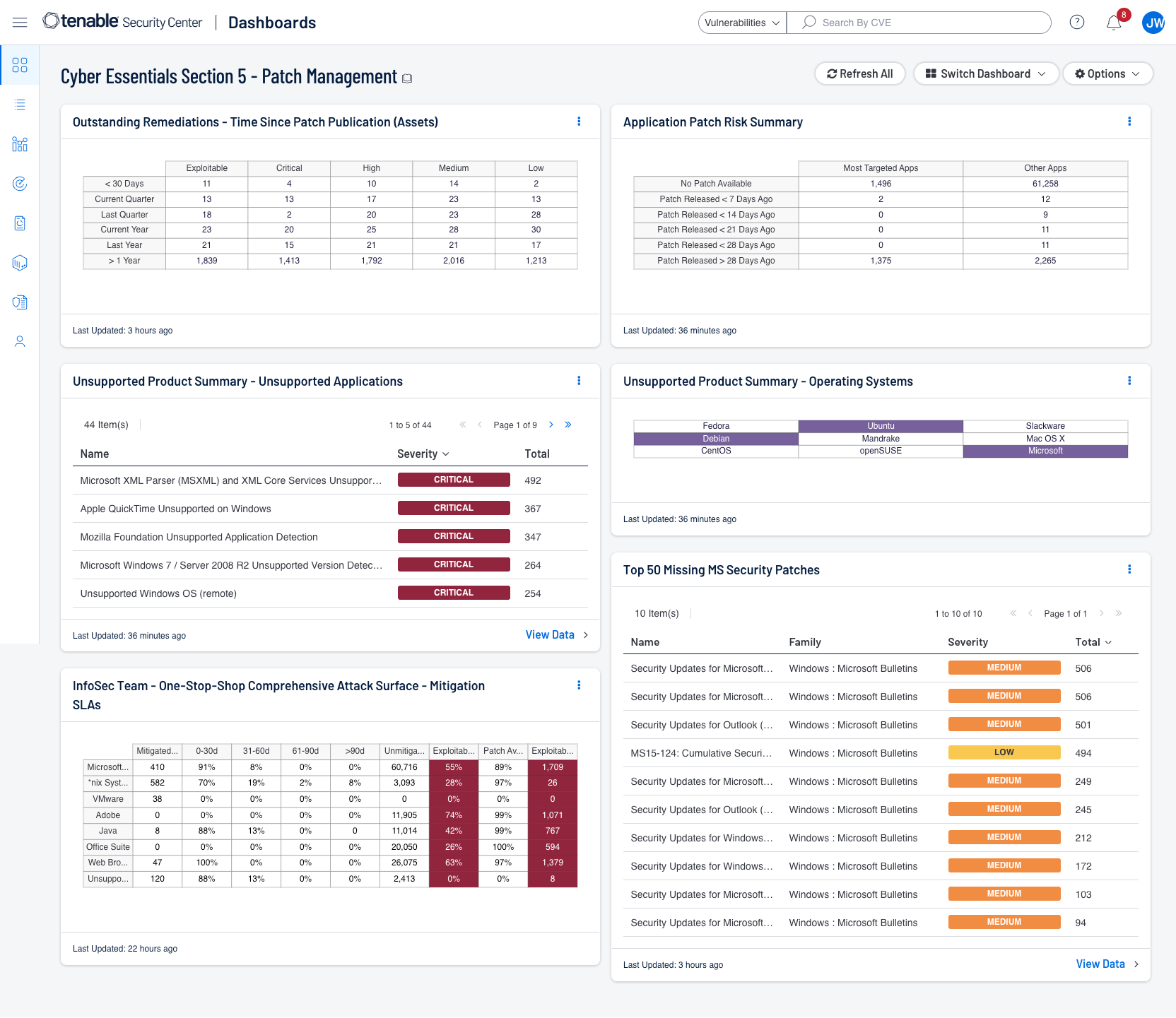1176x1018 pixels.
Task: Open kebab menu for Top 50 Missing MS Security Patches
Action: [x=1129, y=569]
